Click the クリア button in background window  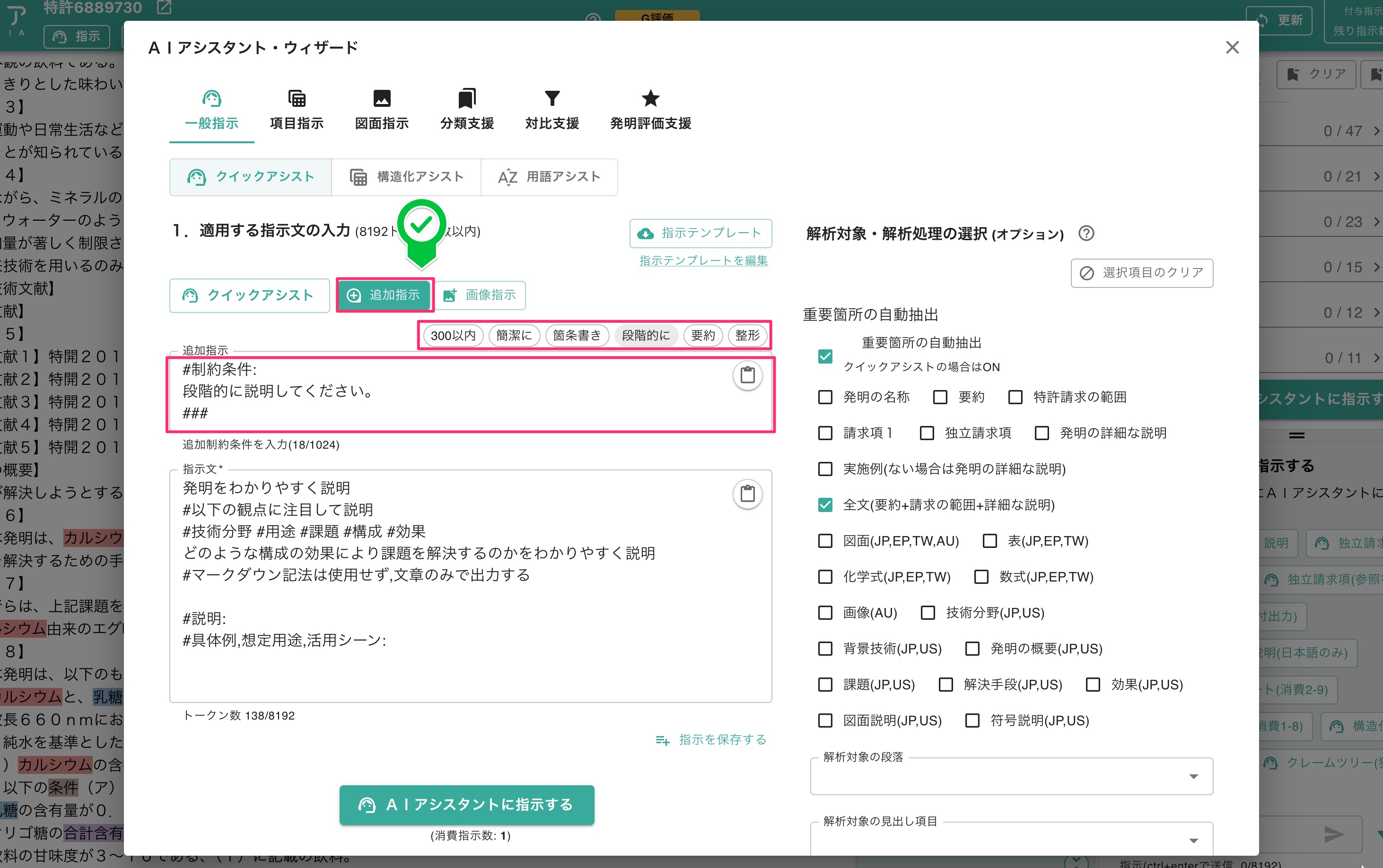tap(1316, 74)
